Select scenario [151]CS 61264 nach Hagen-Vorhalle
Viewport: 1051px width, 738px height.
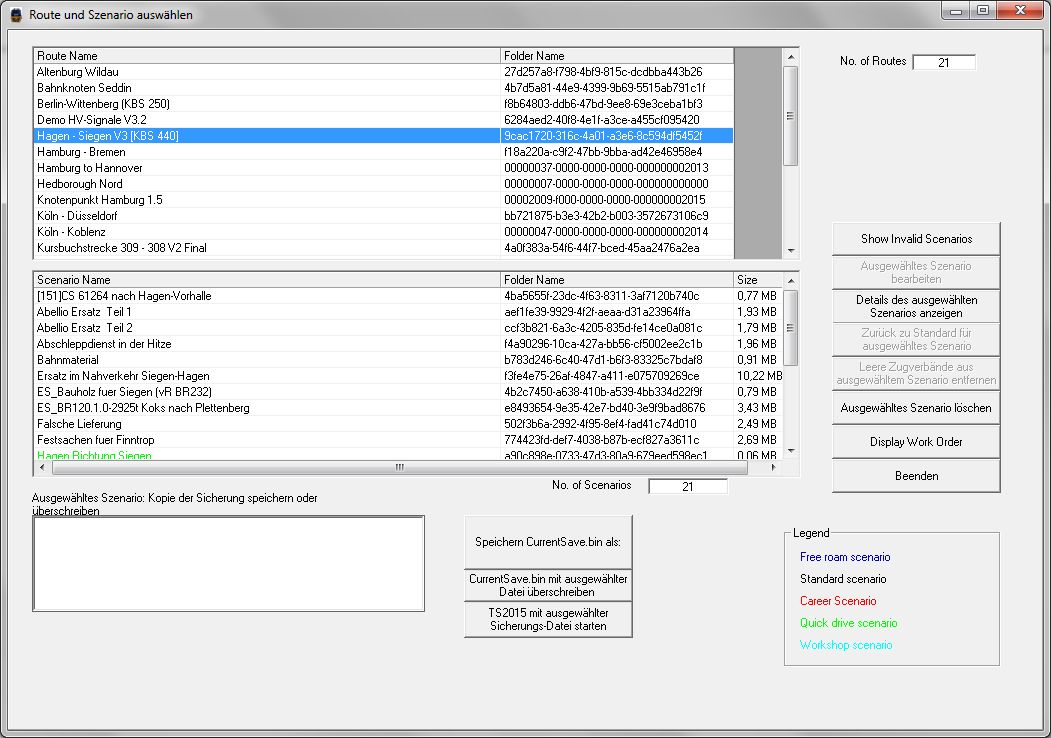point(408,296)
